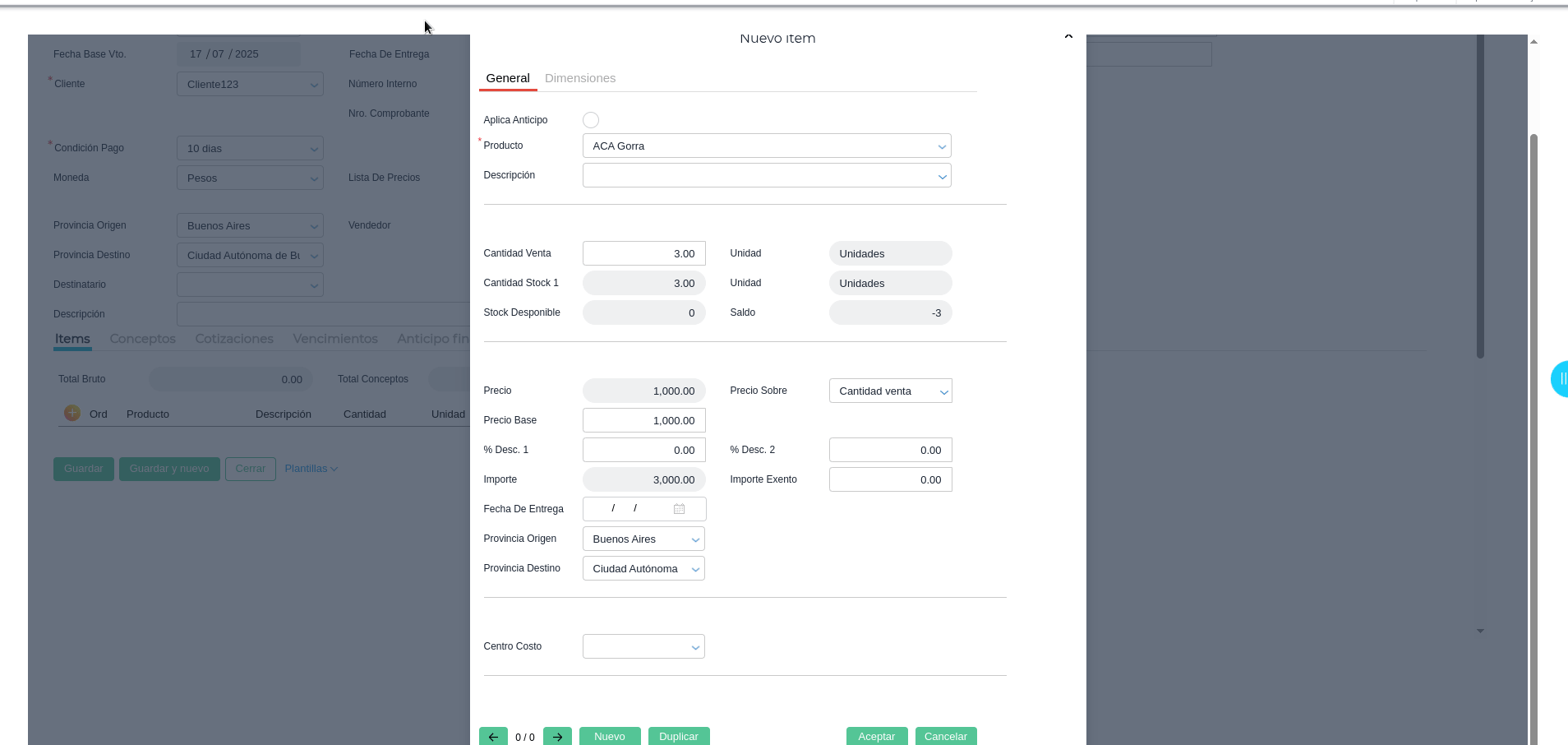Image resolution: width=1568 pixels, height=745 pixels.
Task: Switch to the Dimensiones tab
Action: [579, 78]
